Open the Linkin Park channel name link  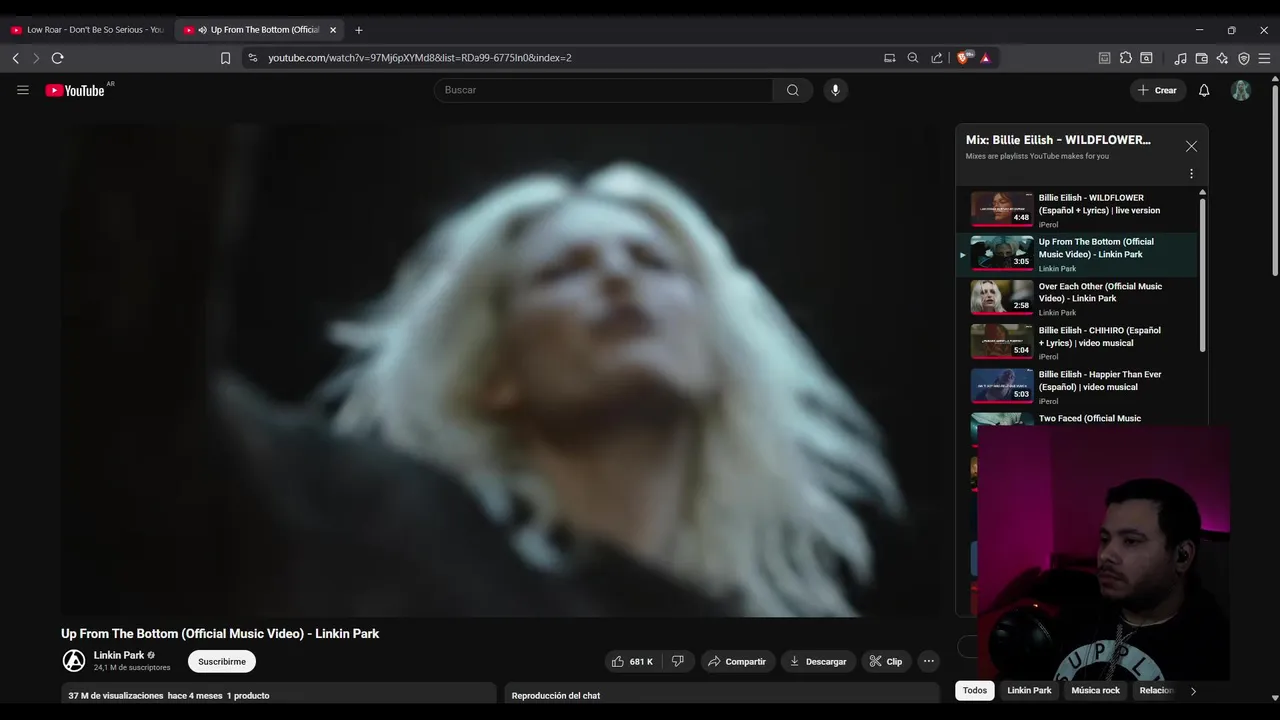(x=119, y=655)
